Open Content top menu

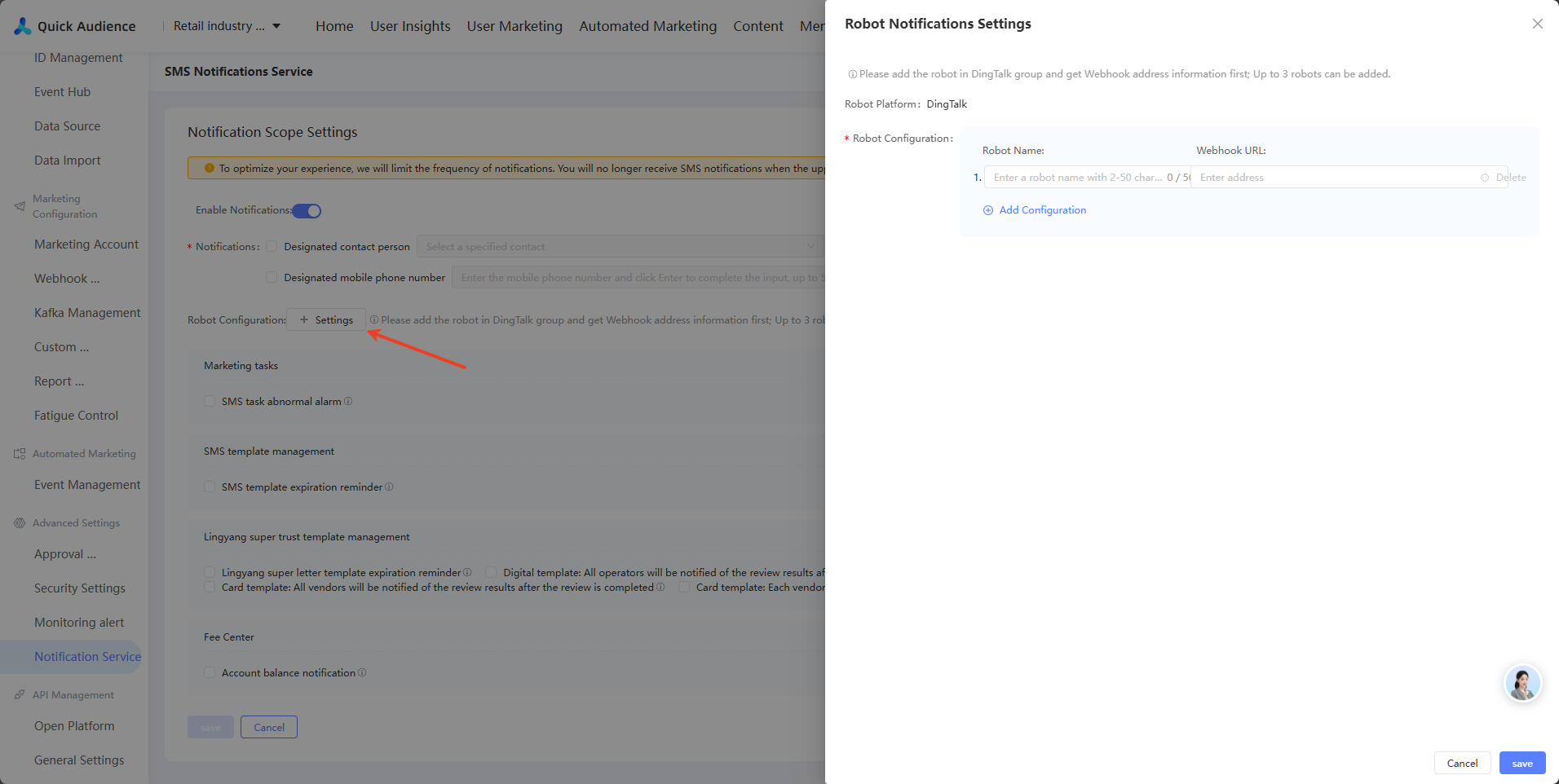(757, 26)
